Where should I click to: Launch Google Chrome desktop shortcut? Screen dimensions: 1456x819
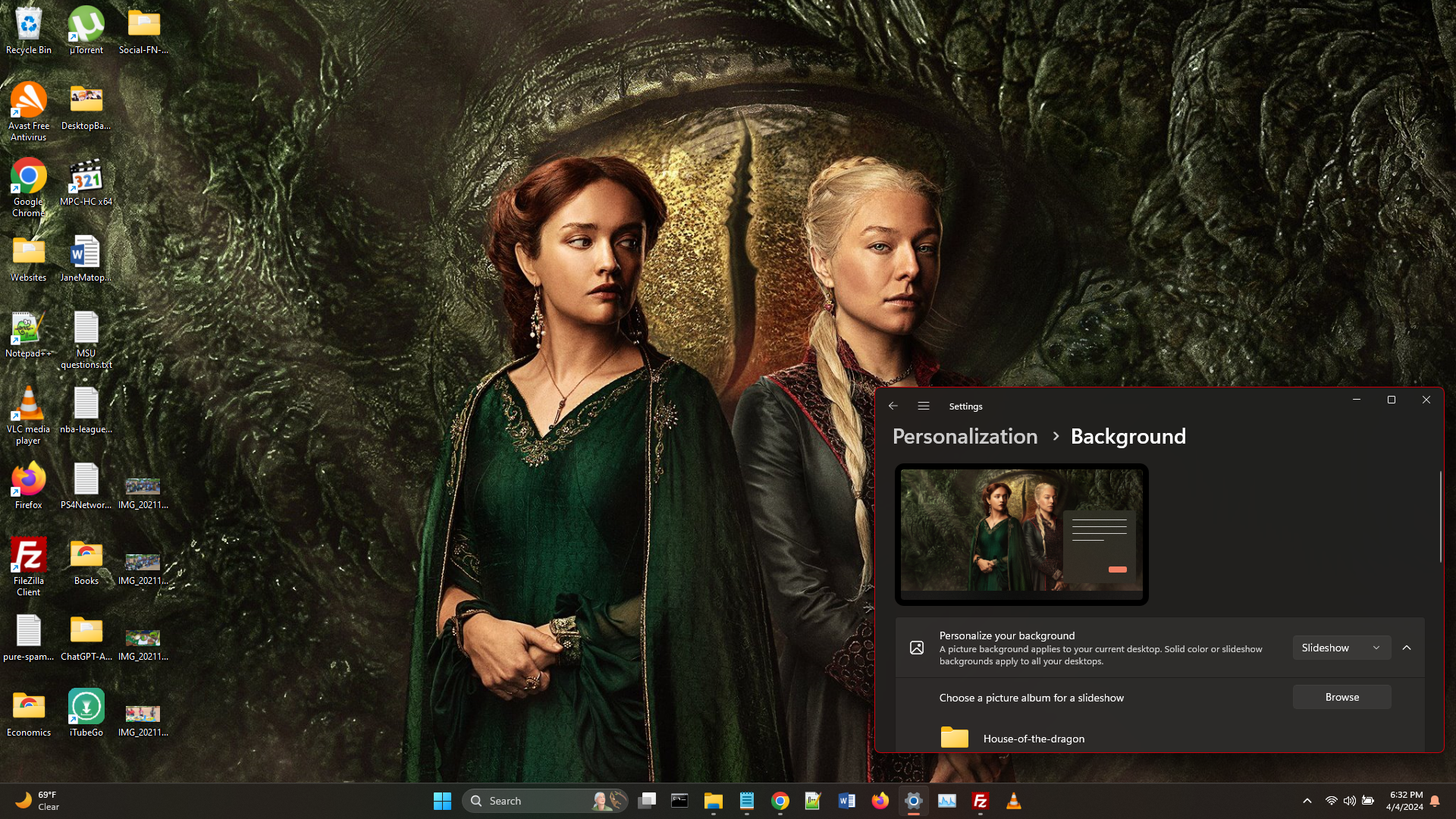tap(29, 187)
